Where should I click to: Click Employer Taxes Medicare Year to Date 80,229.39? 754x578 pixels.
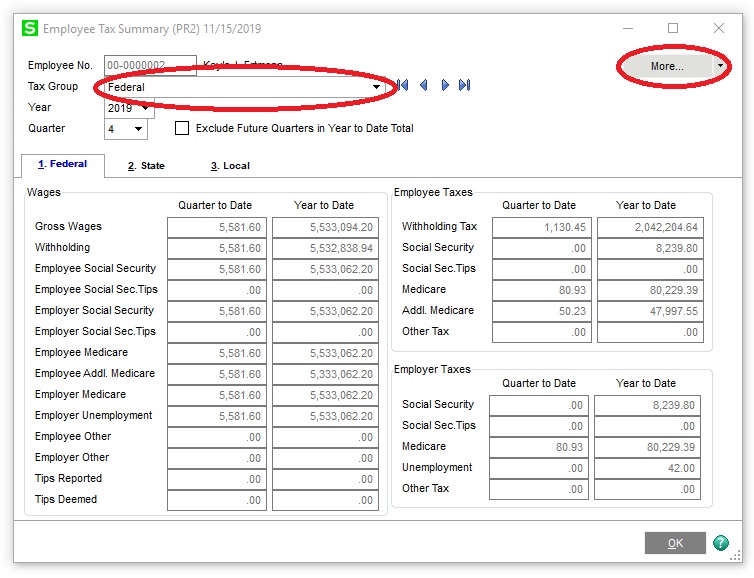647,447
